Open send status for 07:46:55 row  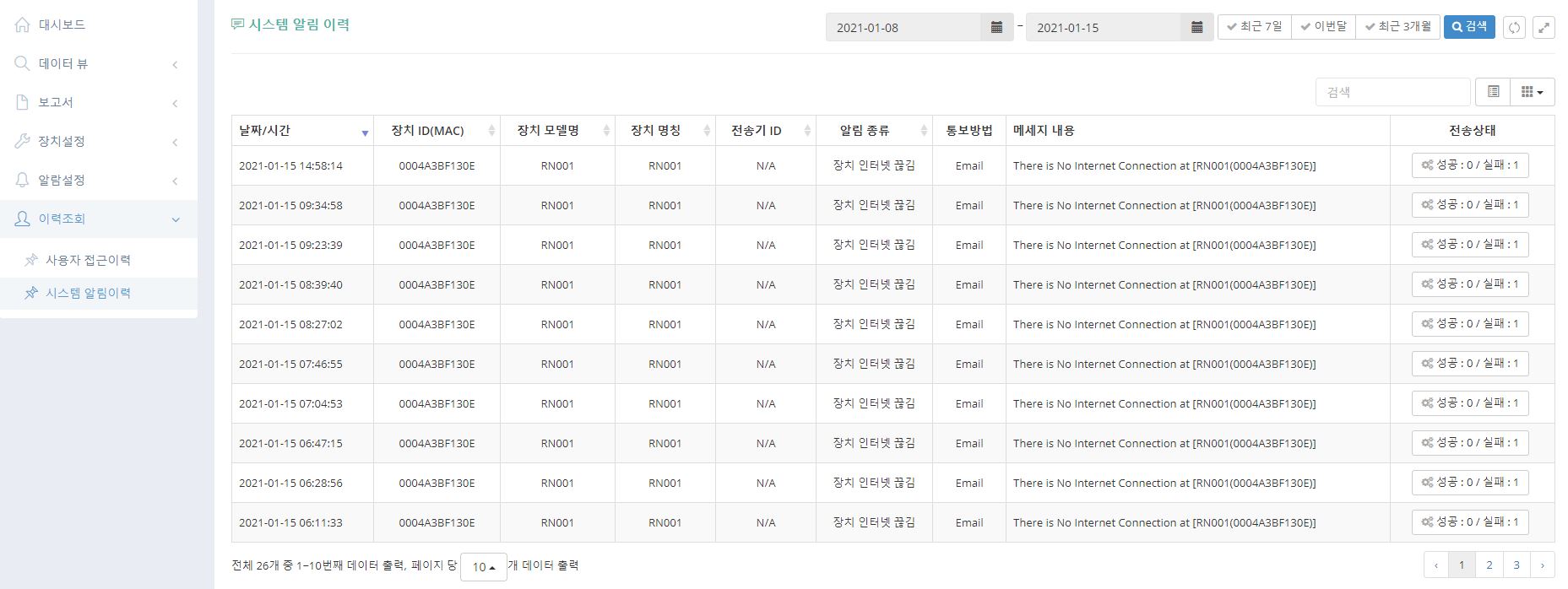tap(1470, 364)
